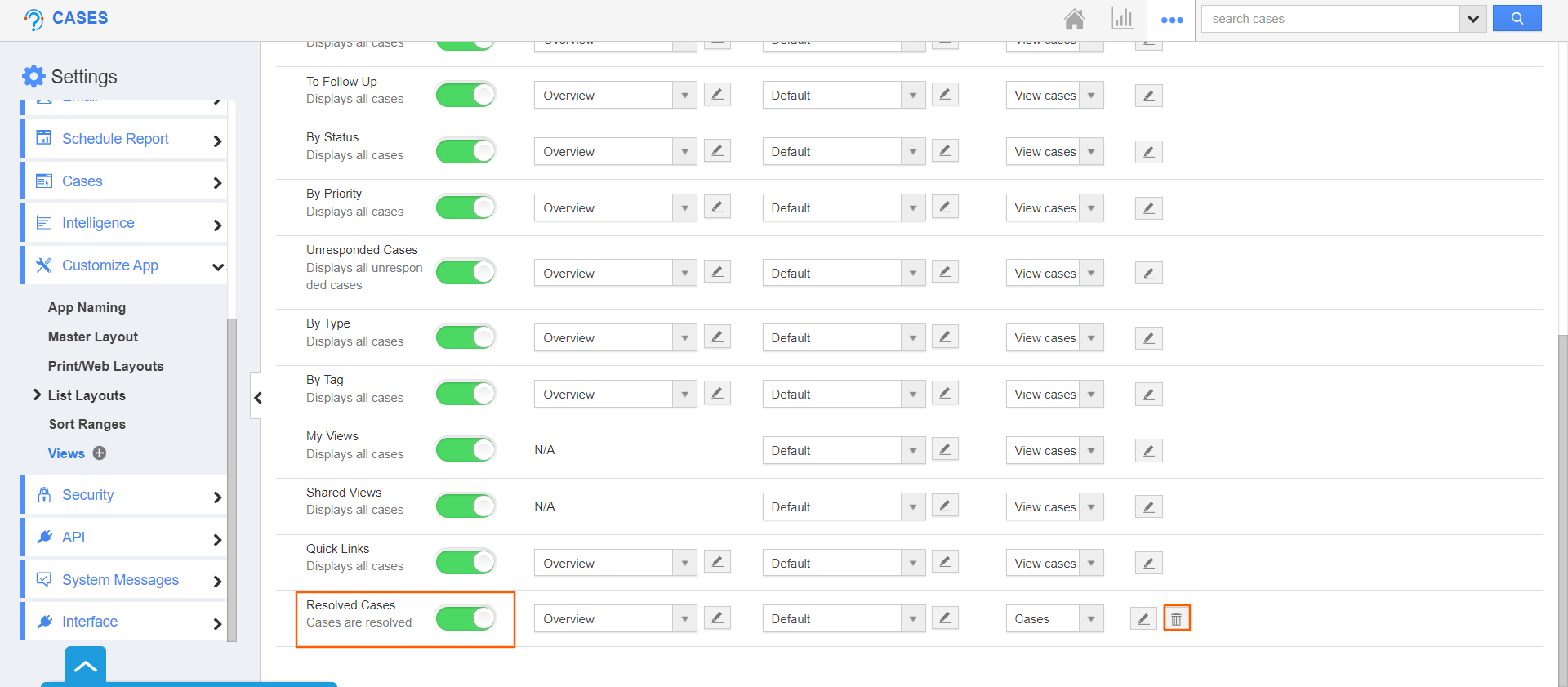The image size is (1568, 687).
Task: Open Schedule Report settings menu
Action: pyautogui.click(x=125, y=139)
